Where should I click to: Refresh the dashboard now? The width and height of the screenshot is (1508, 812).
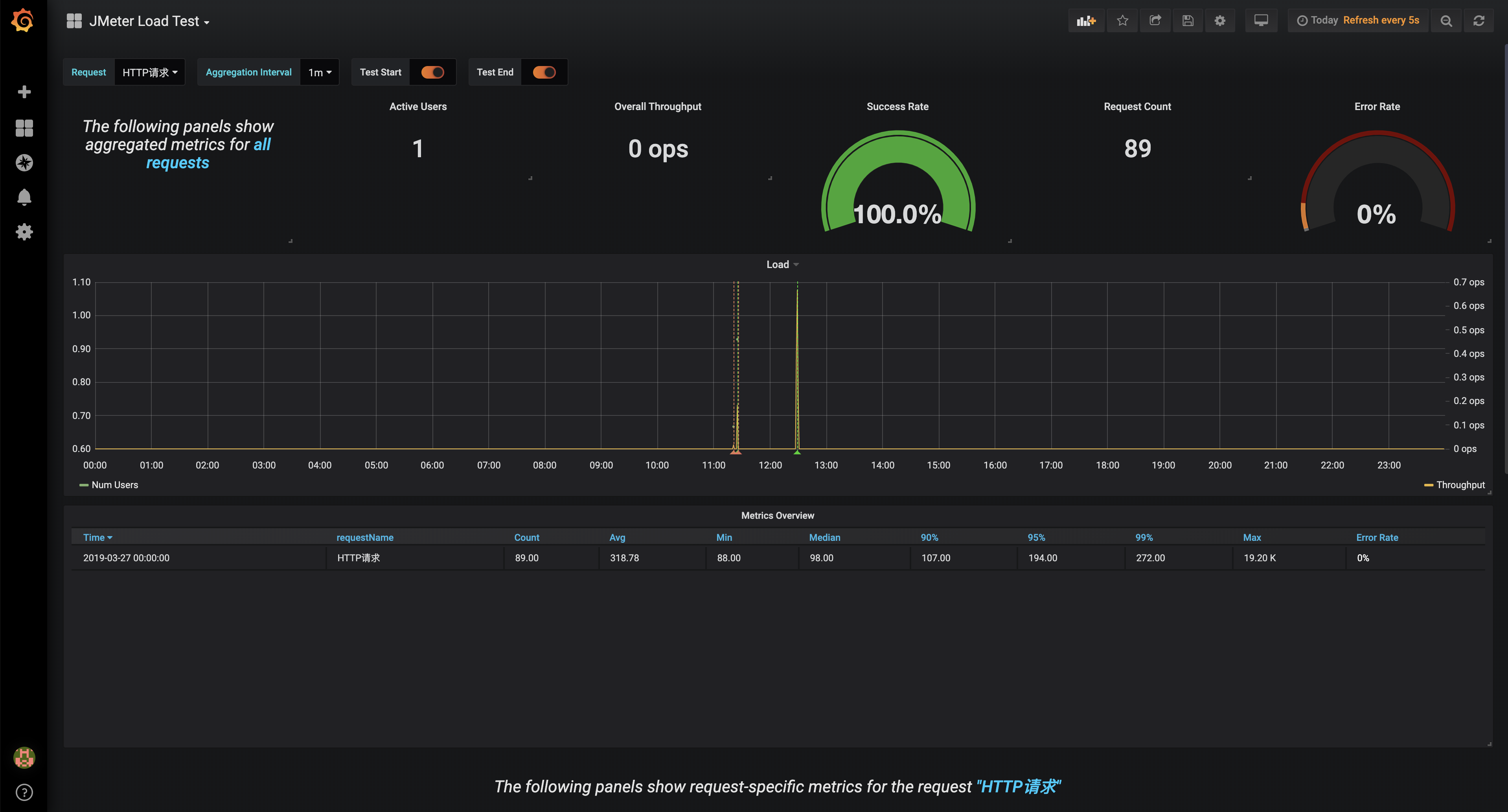pos(1479,21)
